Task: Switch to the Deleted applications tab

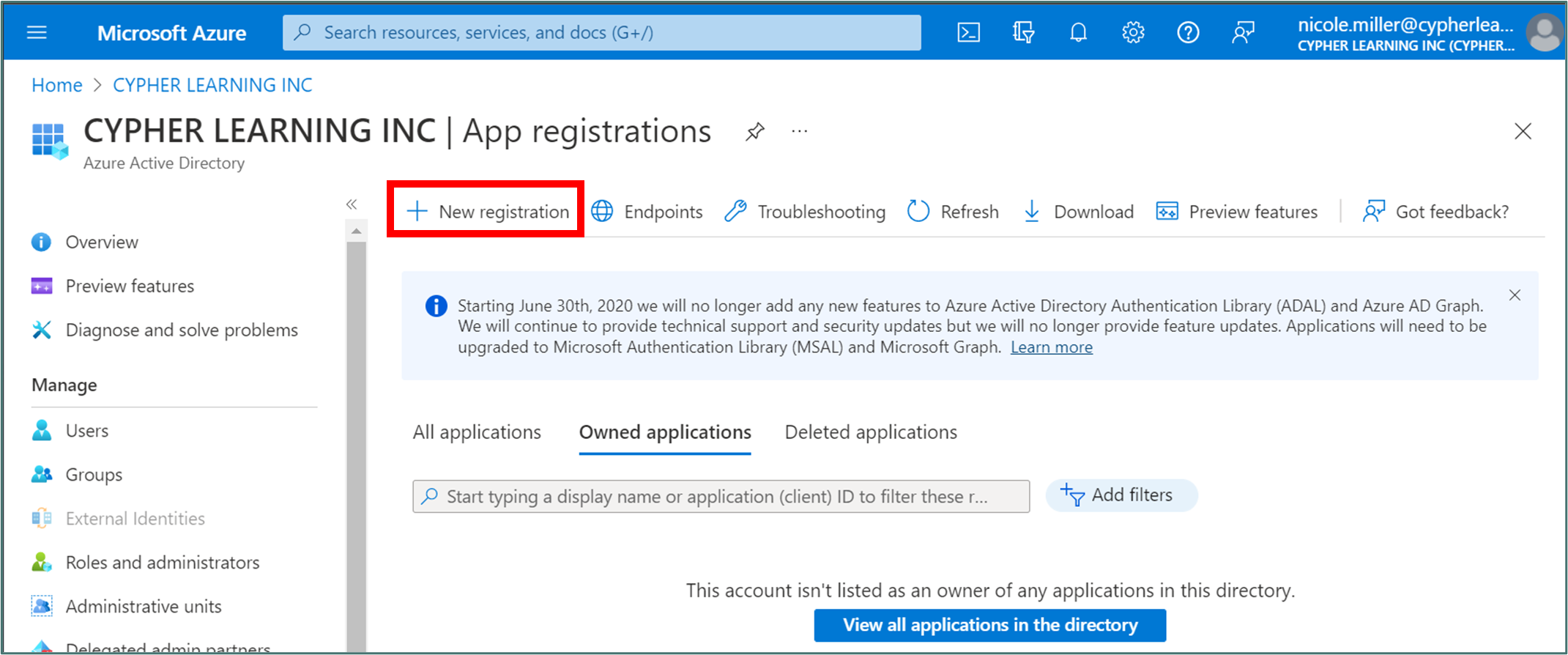Action: (871, 432)
